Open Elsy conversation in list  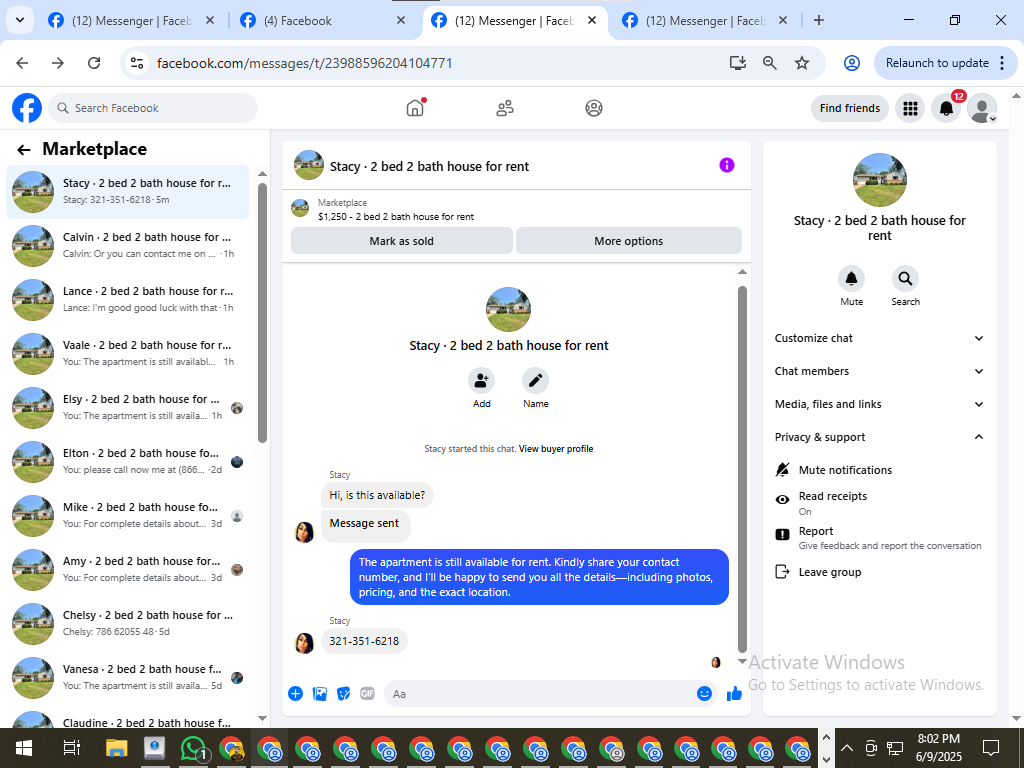pos(127,408)
